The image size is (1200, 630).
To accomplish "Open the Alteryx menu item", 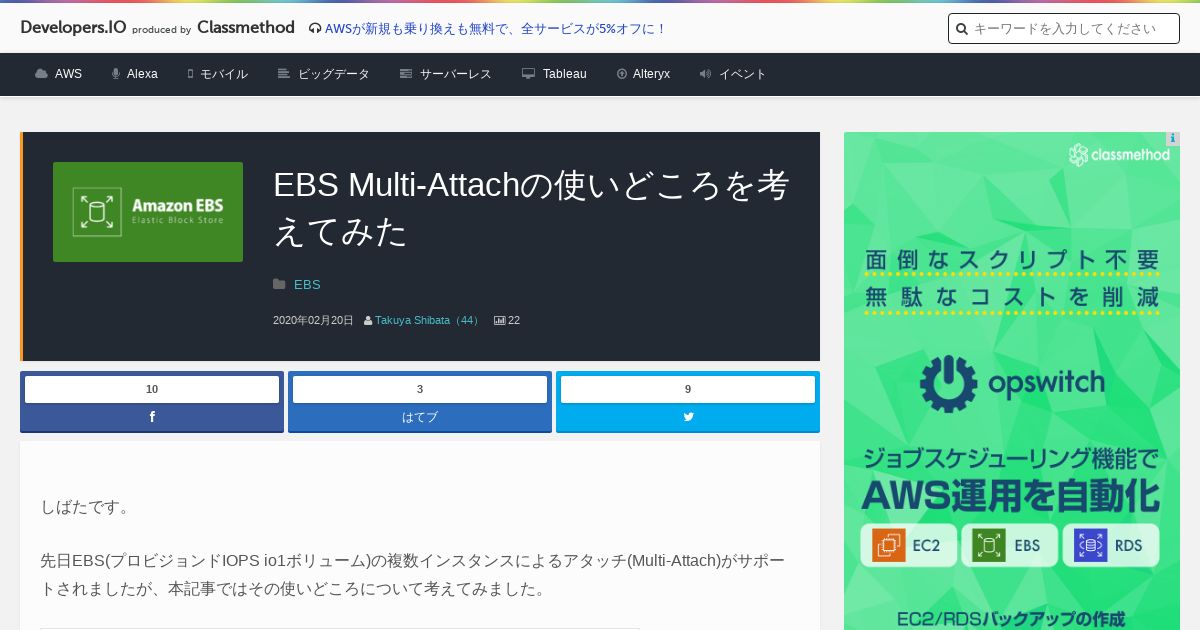I will point(651,74).
